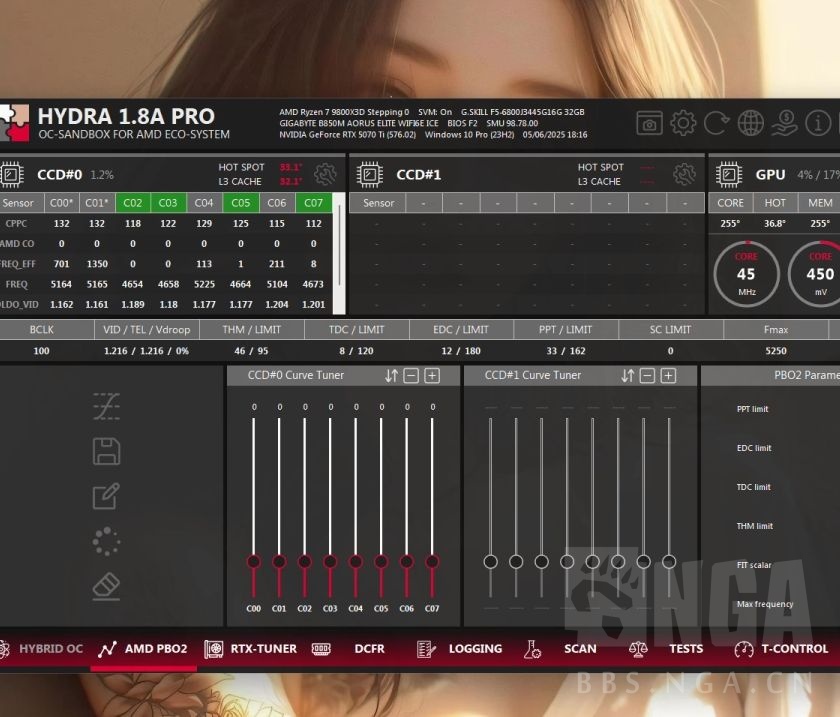Click CCD#0 Curve Tuner sort arrows
The image size is (840, 717).
pyautogui.click(x=391, y=376)
